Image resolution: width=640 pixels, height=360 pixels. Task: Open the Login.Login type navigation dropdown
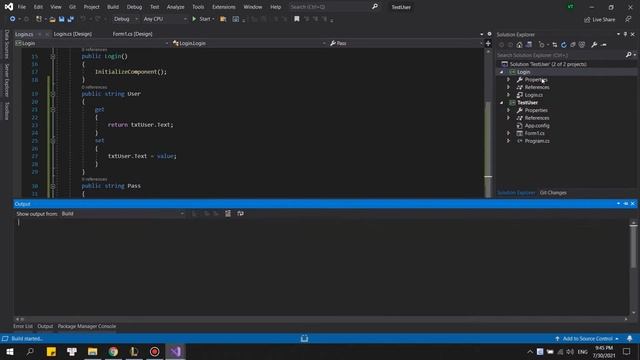[x=249, y=43]
